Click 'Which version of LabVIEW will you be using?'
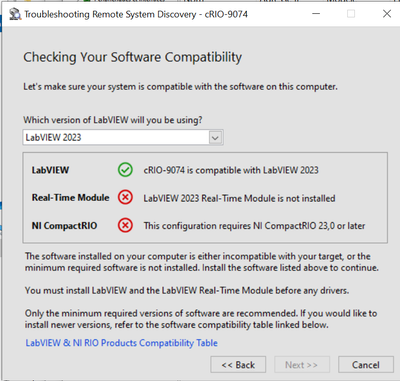400x381 pixels. pos(113,120)
